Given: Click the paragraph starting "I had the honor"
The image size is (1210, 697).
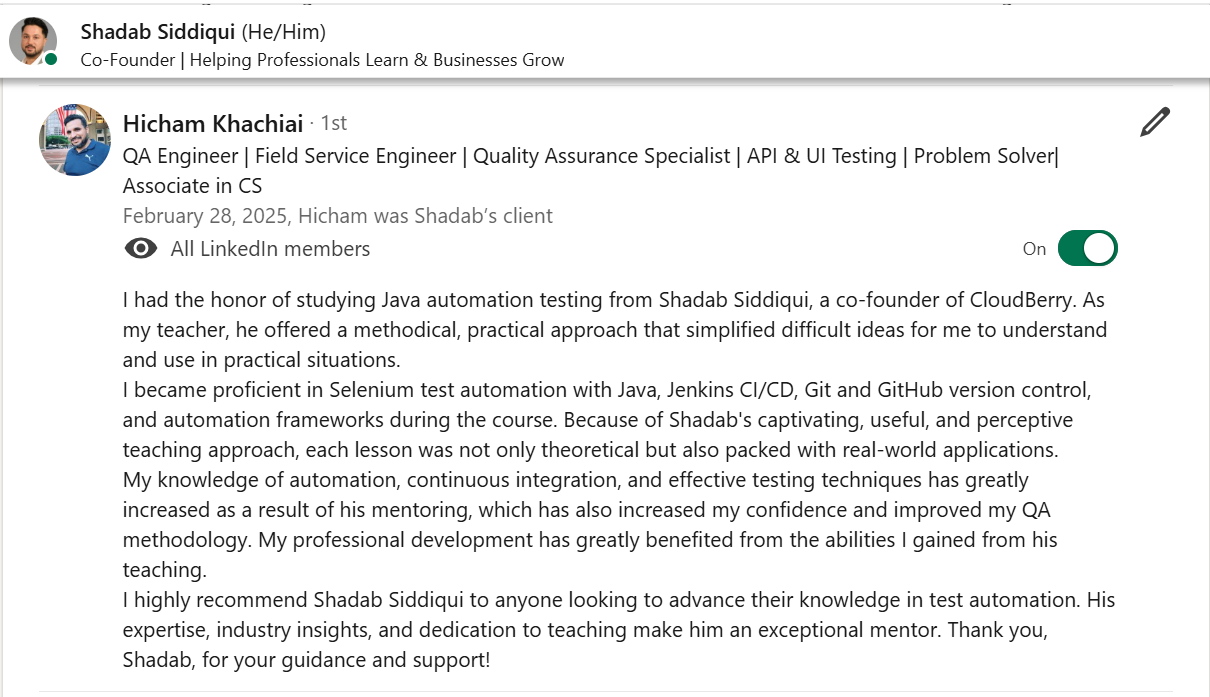Looking at the screenshot, I should point(614,330).
